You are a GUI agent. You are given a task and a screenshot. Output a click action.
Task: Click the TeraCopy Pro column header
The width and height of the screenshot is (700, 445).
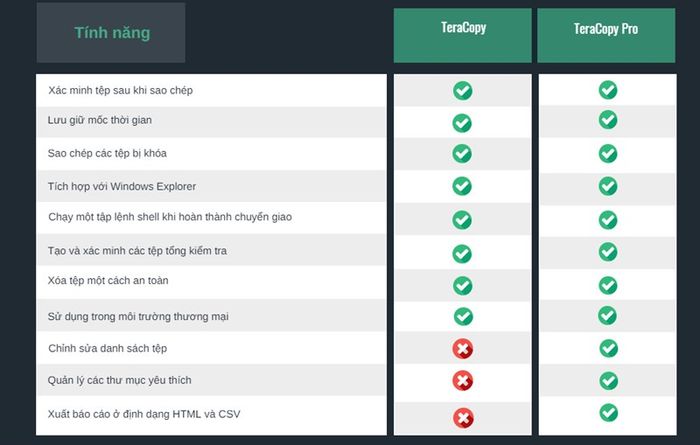tap(606, 35)
